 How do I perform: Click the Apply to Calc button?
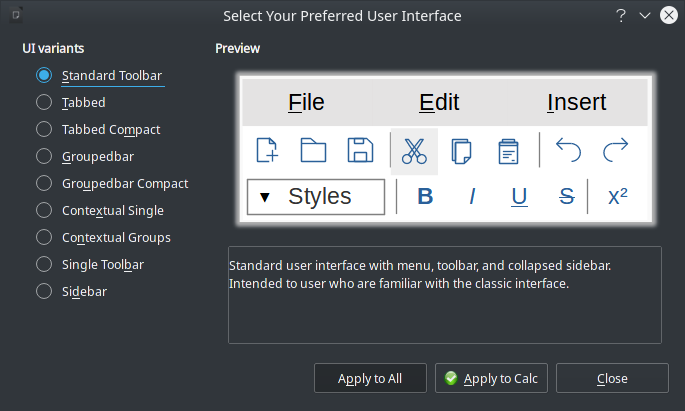[491, 378]
